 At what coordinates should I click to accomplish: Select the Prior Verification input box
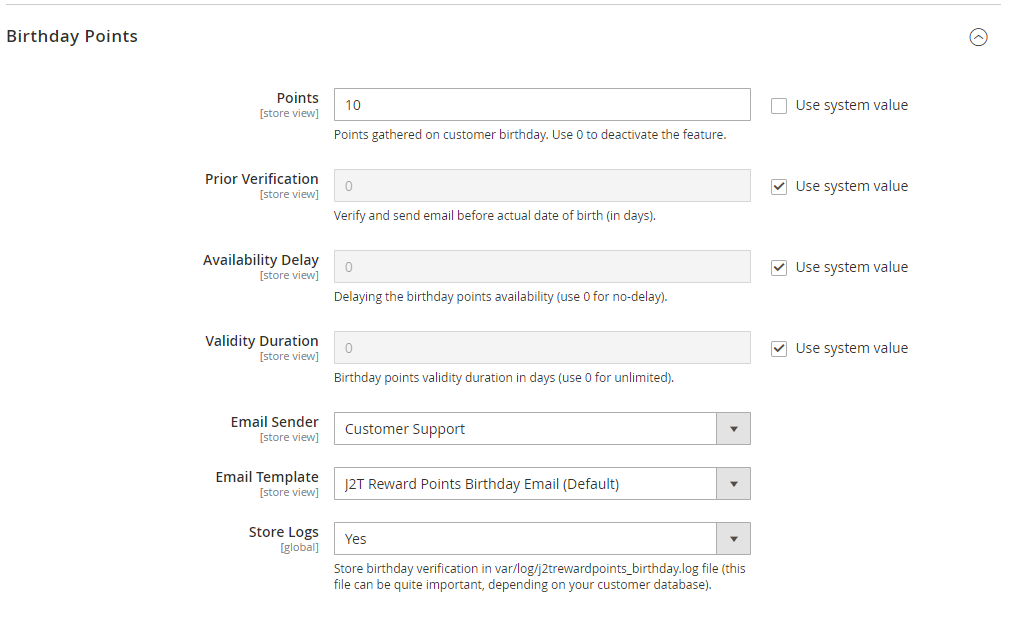540,185
